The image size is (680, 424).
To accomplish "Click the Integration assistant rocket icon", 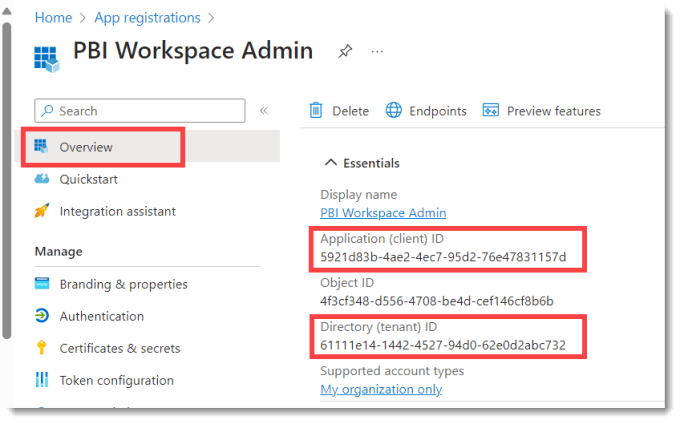I will point(42,211).
